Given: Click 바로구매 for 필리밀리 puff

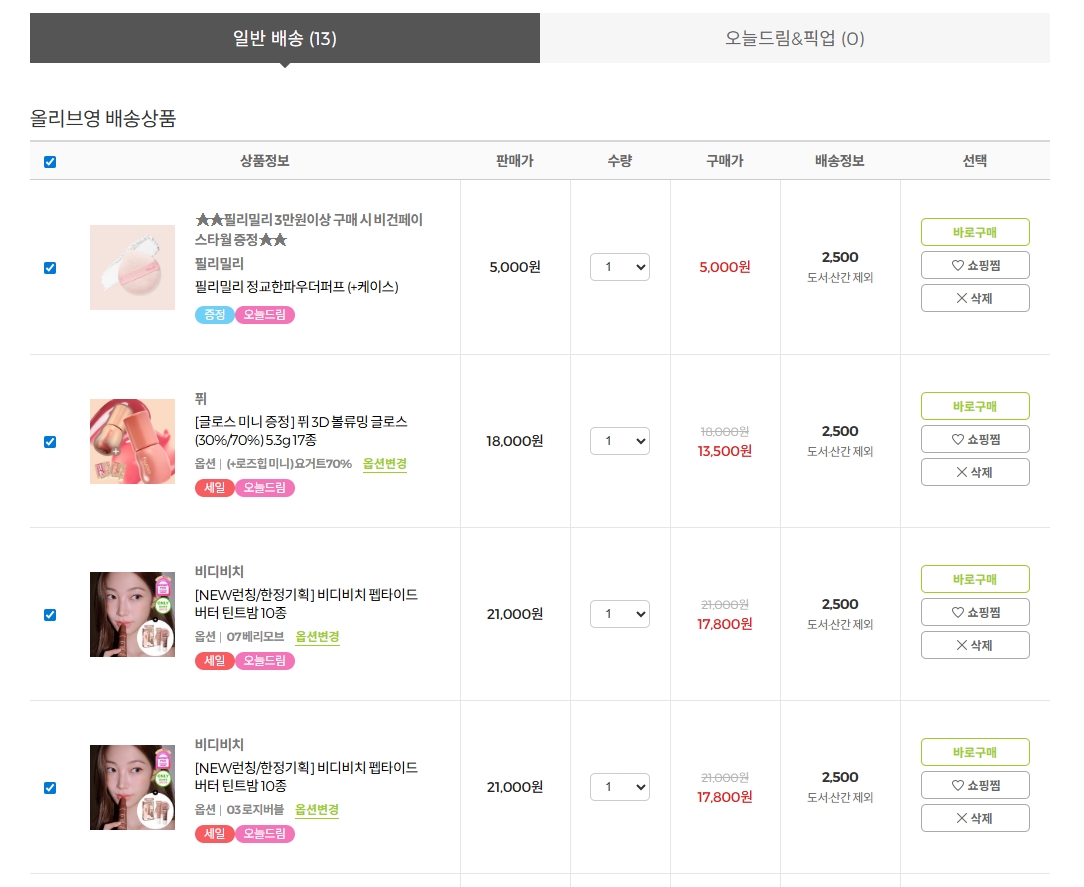Looking at the screenshot, I should 975,232.
